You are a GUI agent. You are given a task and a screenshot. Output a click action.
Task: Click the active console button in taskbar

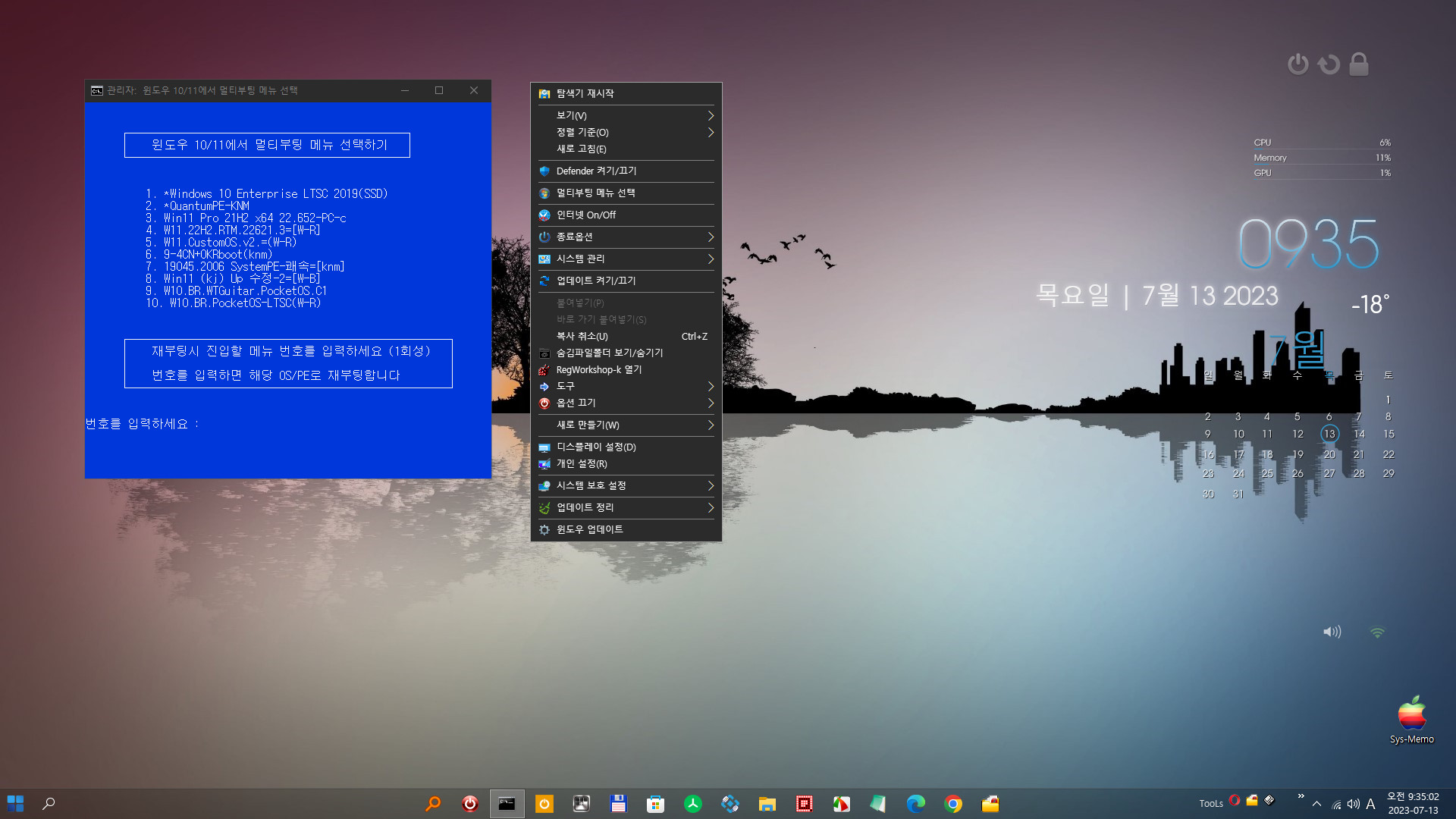[x=507, y=804]
